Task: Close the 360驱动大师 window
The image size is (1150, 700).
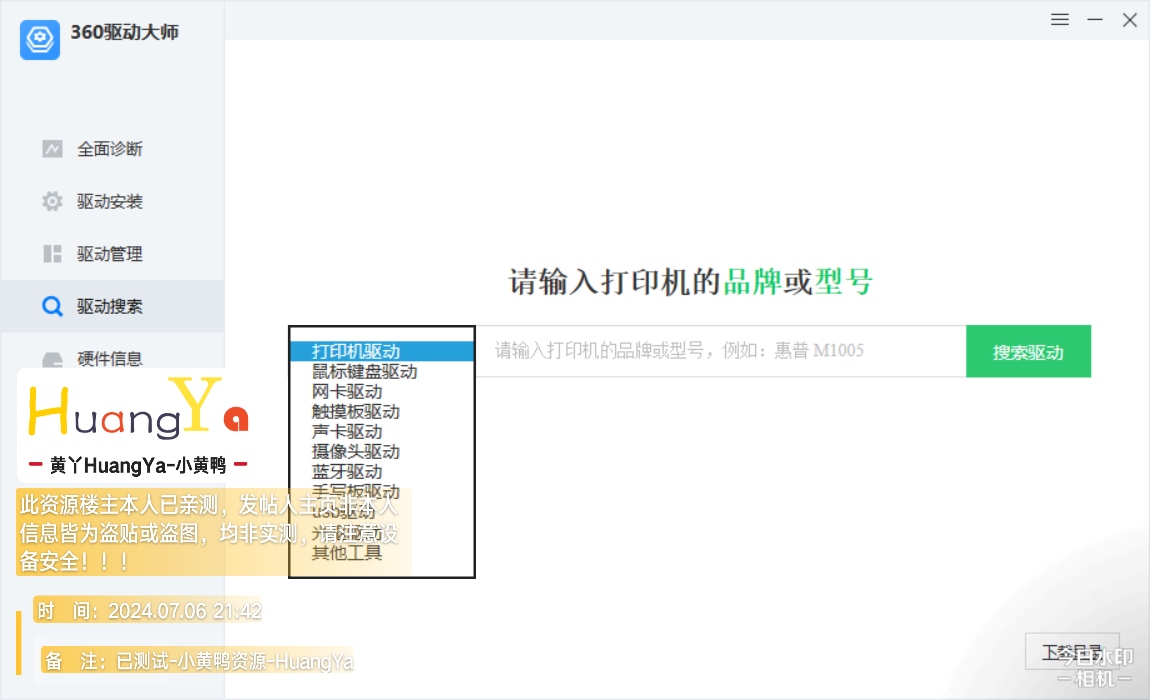Action: coord(1129,20)
